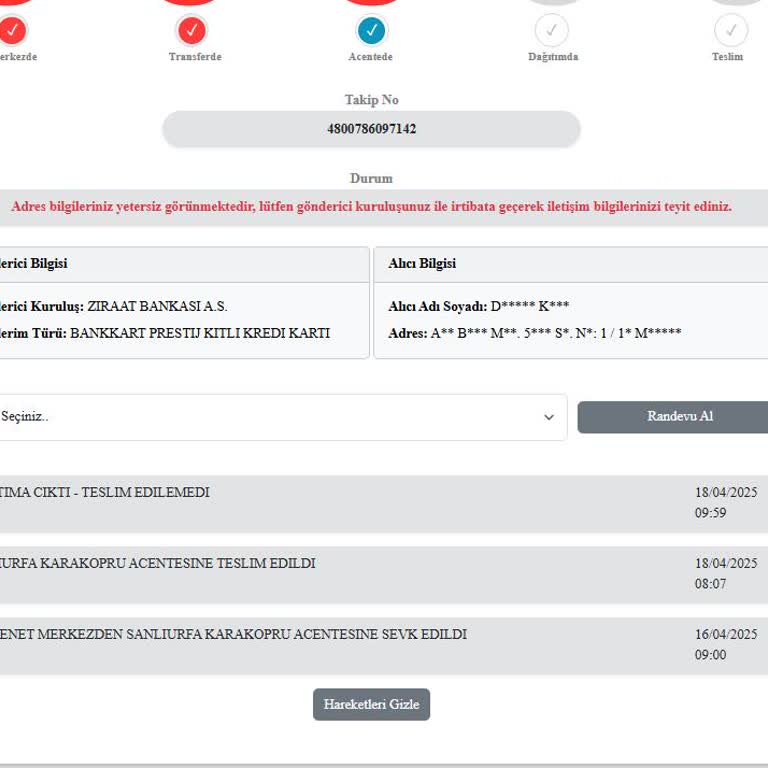Click KARAKOPRU ACENTESINE TESLIM EDILDI row
The height and width of the screenshot is (768, 768).
click(384, 575)
